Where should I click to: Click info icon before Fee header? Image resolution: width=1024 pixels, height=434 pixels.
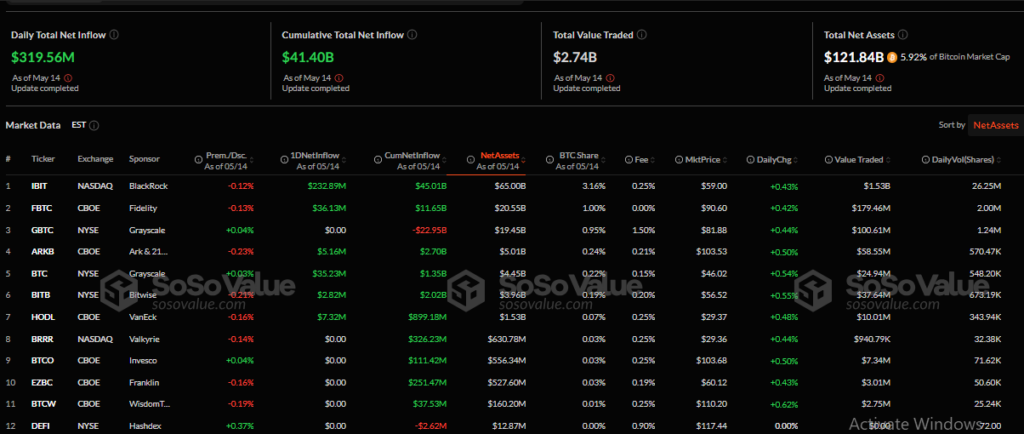point(628,160)
